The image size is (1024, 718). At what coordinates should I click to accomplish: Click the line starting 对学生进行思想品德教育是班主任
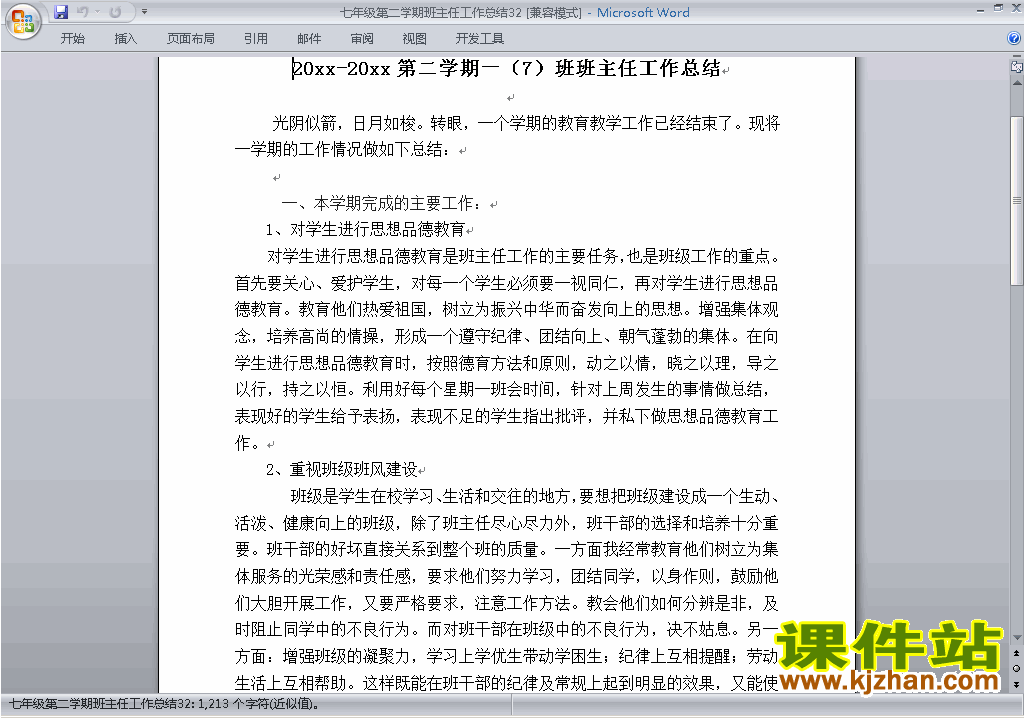coord(523,256)
